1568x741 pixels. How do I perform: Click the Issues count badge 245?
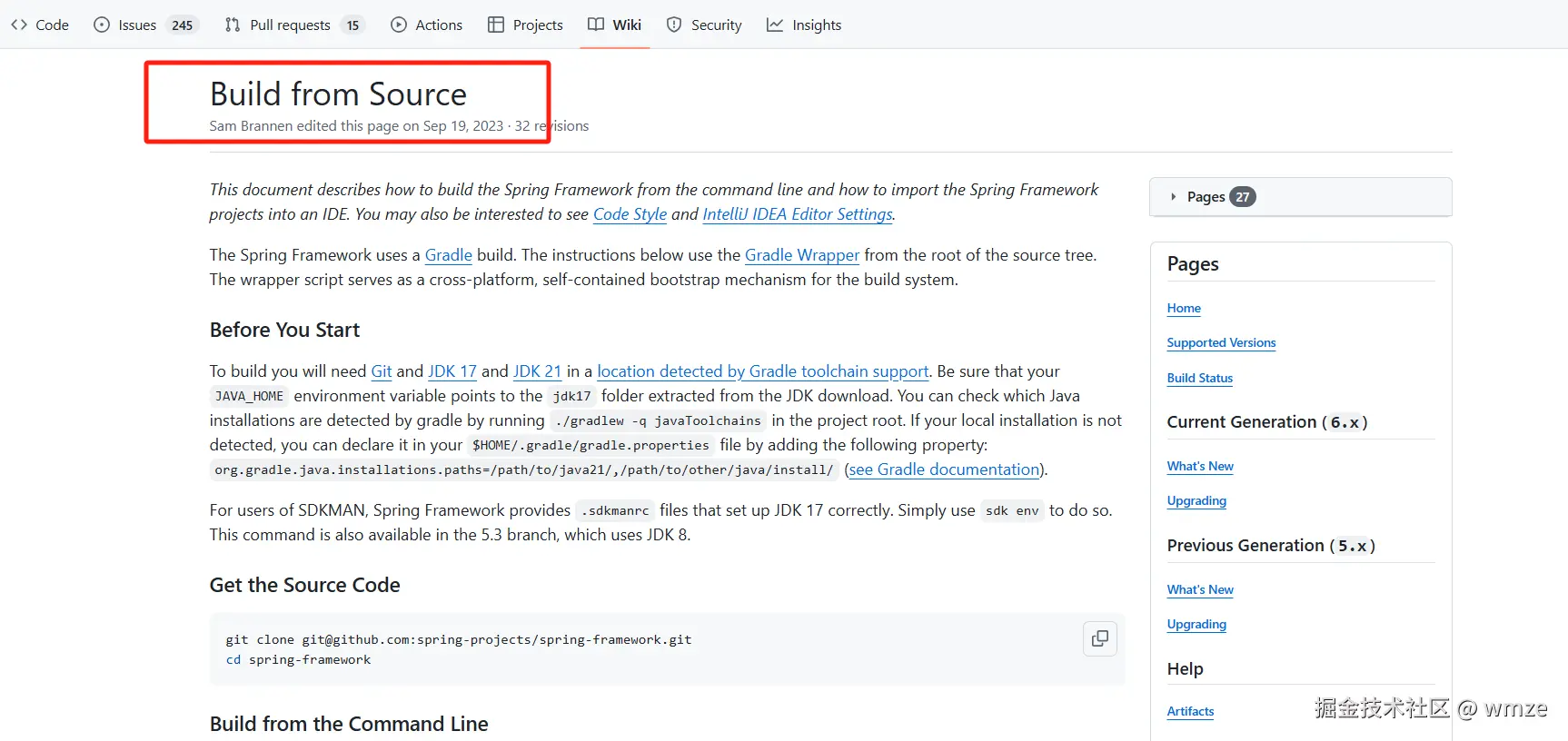[183, 25]
